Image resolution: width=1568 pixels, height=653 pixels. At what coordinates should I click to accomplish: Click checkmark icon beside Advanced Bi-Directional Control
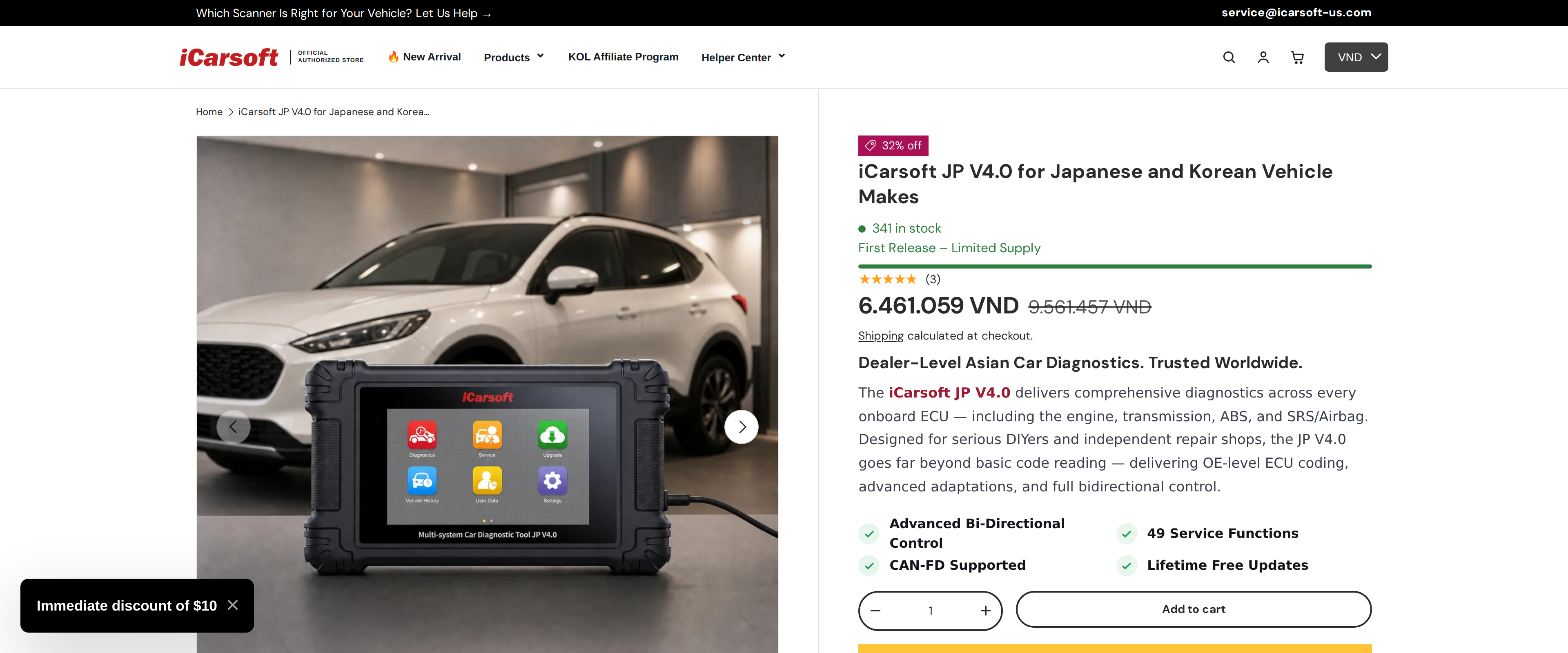tap(869, 534)
